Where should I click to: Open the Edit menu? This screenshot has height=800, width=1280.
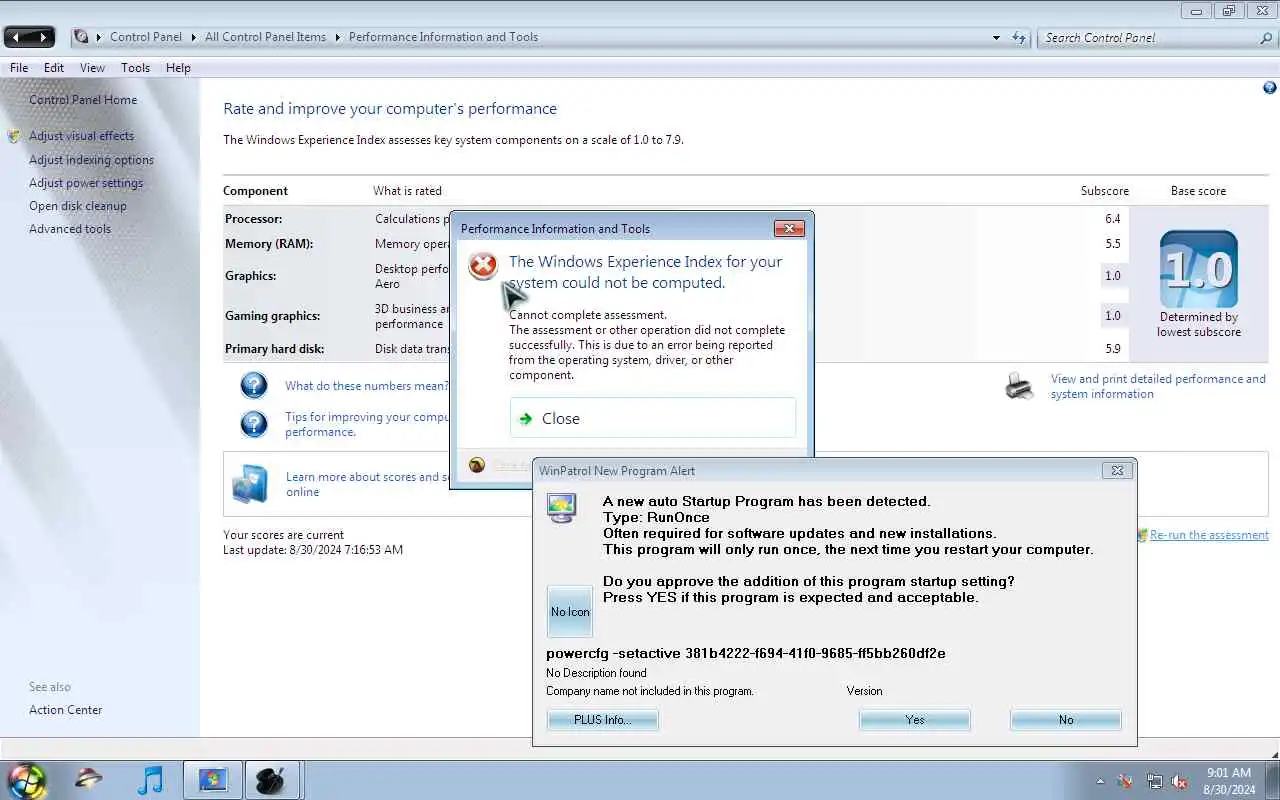(54, 68)
